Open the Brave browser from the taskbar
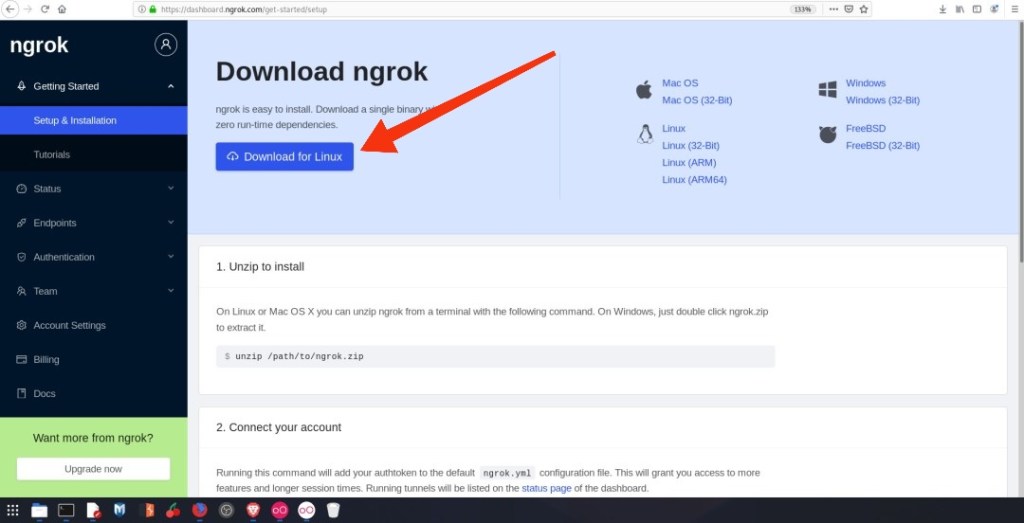 254,510
